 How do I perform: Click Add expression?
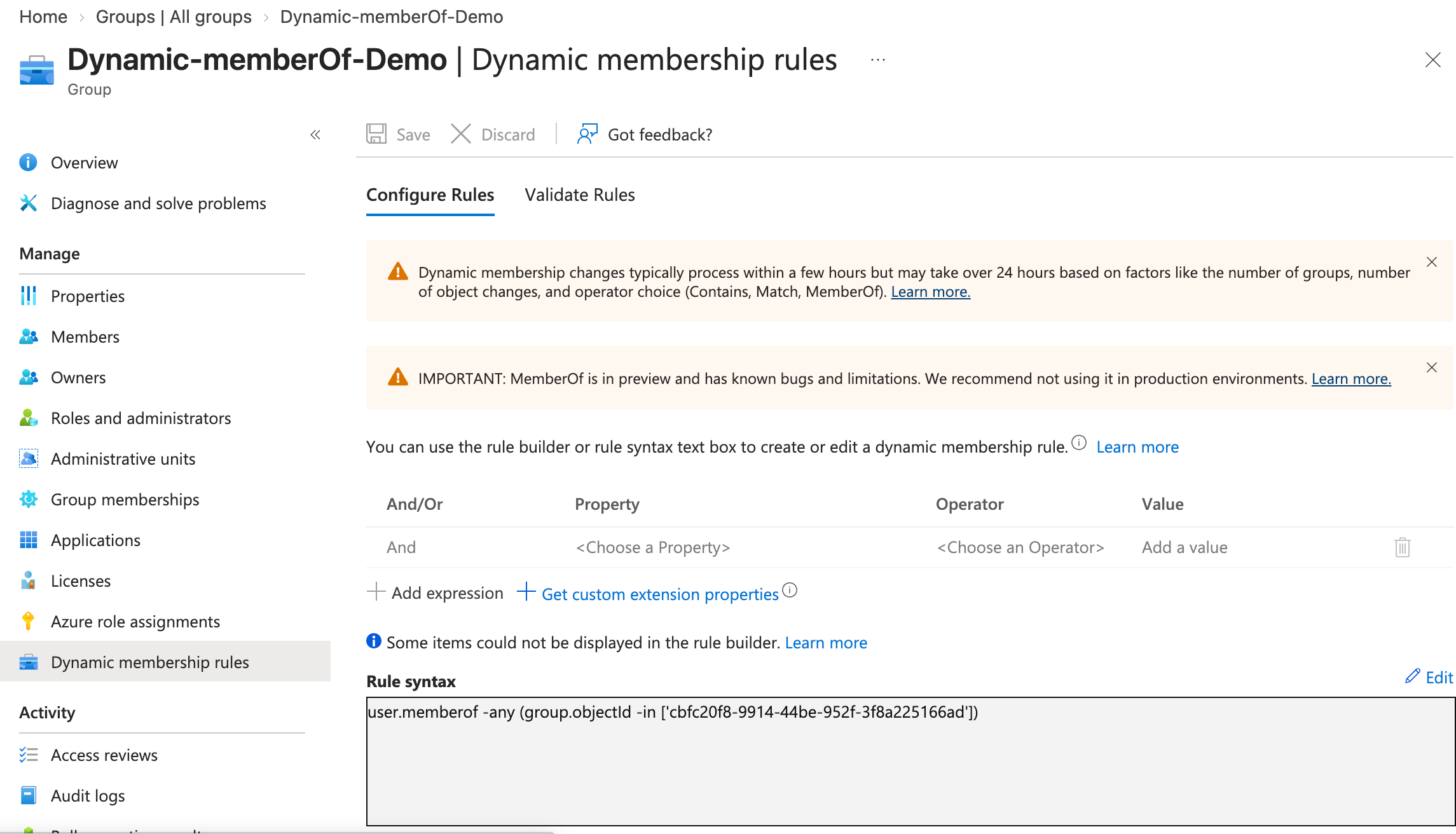436,592
